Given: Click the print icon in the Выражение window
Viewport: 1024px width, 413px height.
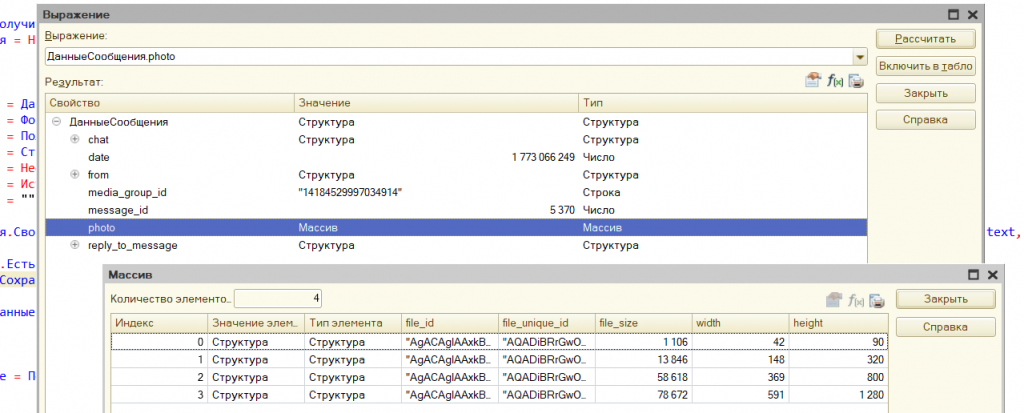Looking at the screenshot, I should 856,82.
